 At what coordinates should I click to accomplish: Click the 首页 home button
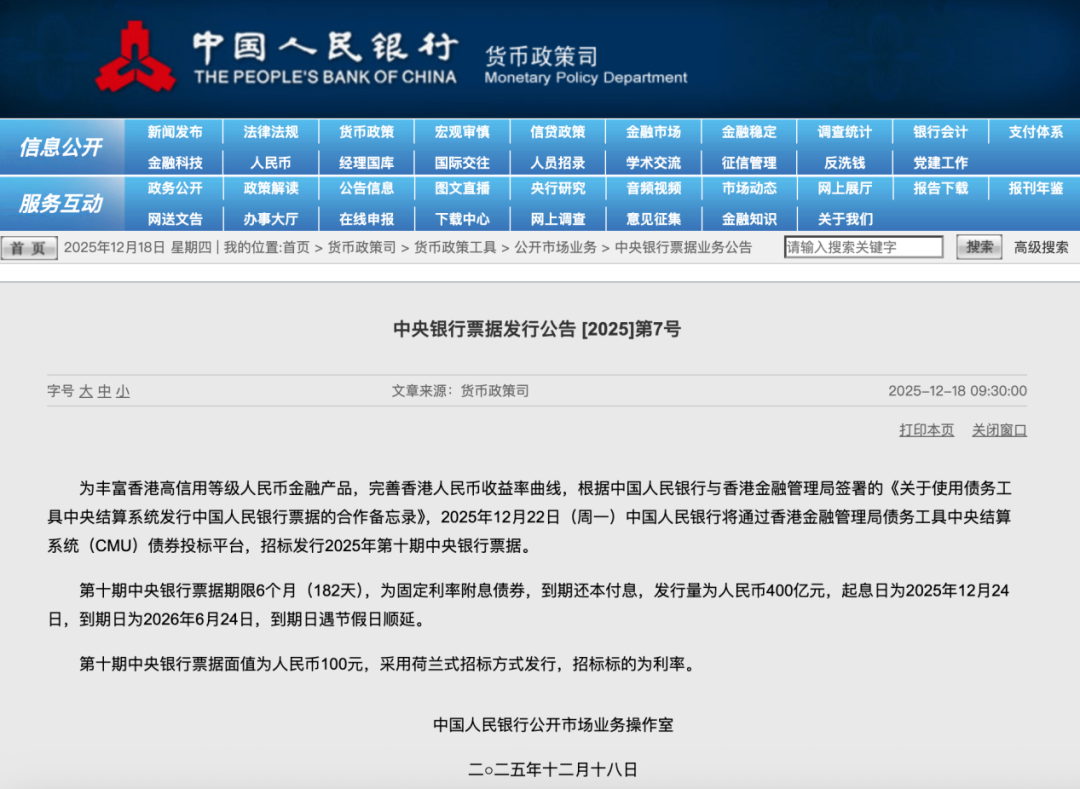29,248
